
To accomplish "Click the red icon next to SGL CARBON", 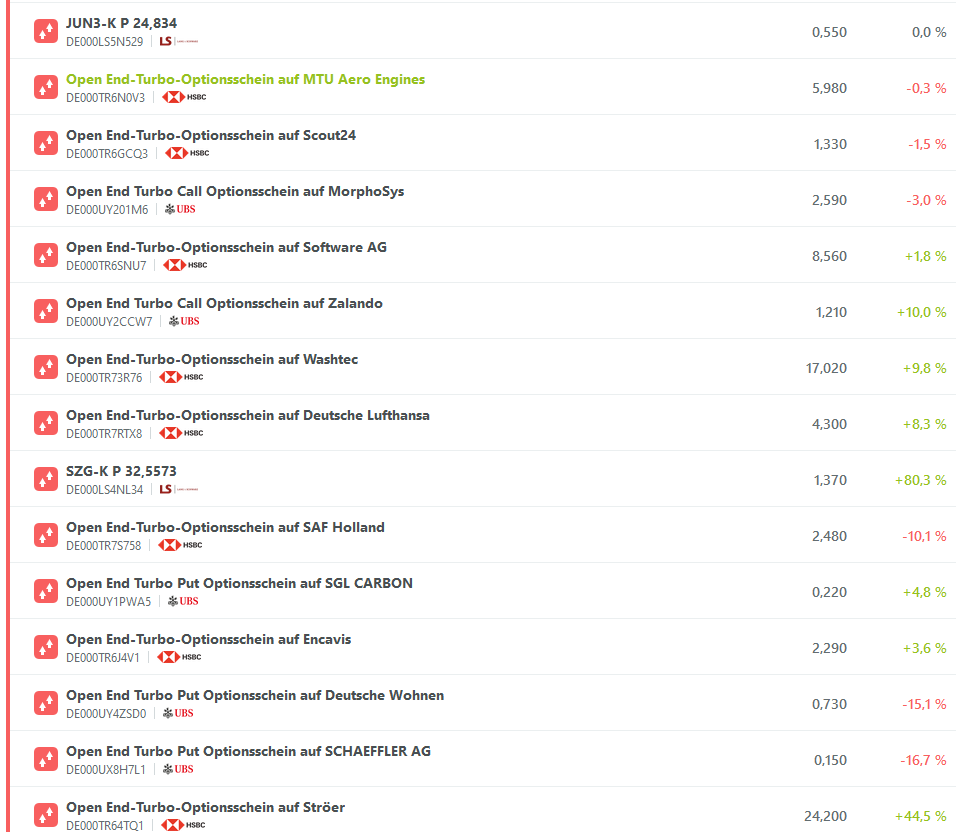I will [x=45, y=591].
